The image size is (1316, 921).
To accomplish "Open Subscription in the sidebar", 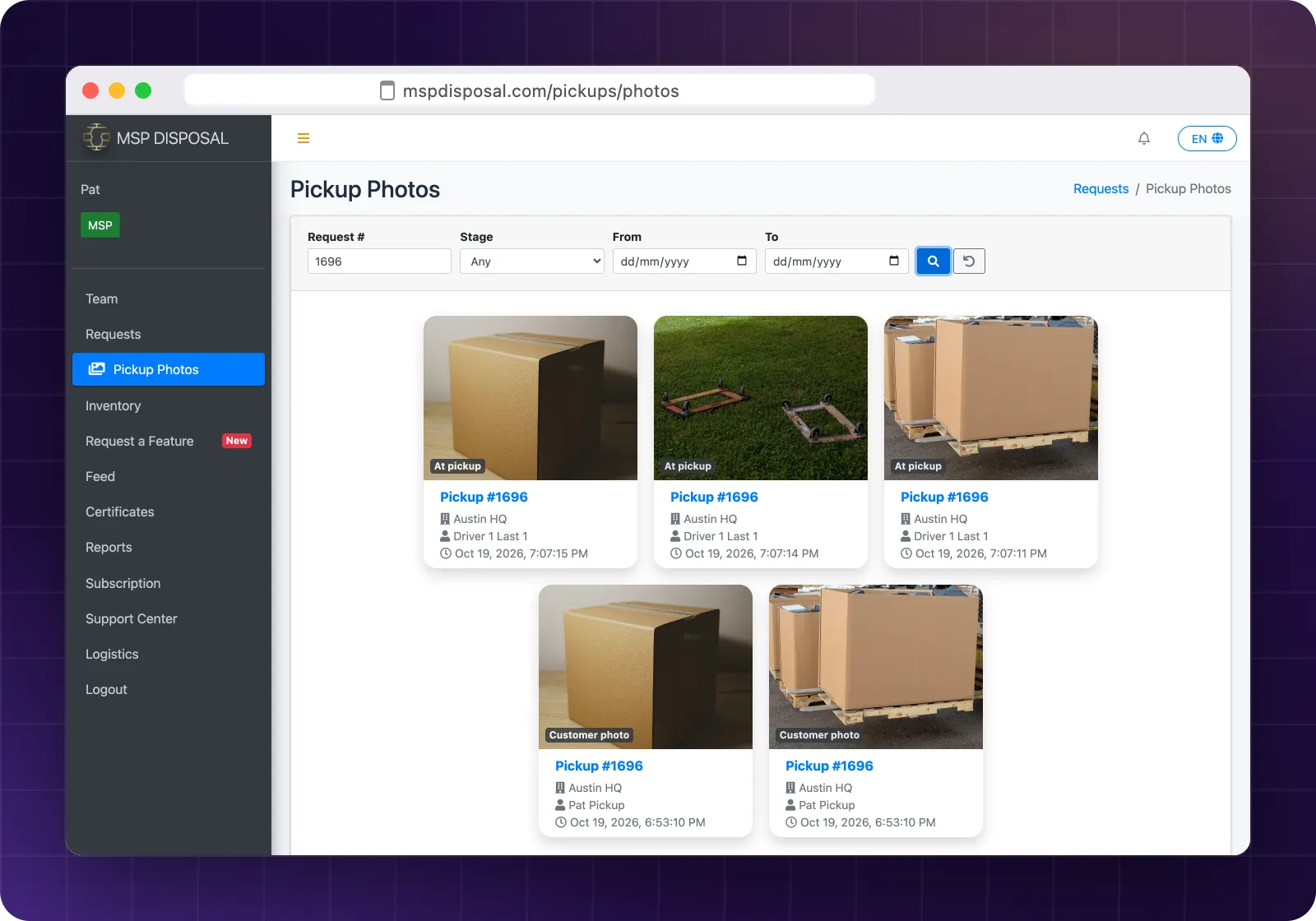I will (x=123, y=583).
